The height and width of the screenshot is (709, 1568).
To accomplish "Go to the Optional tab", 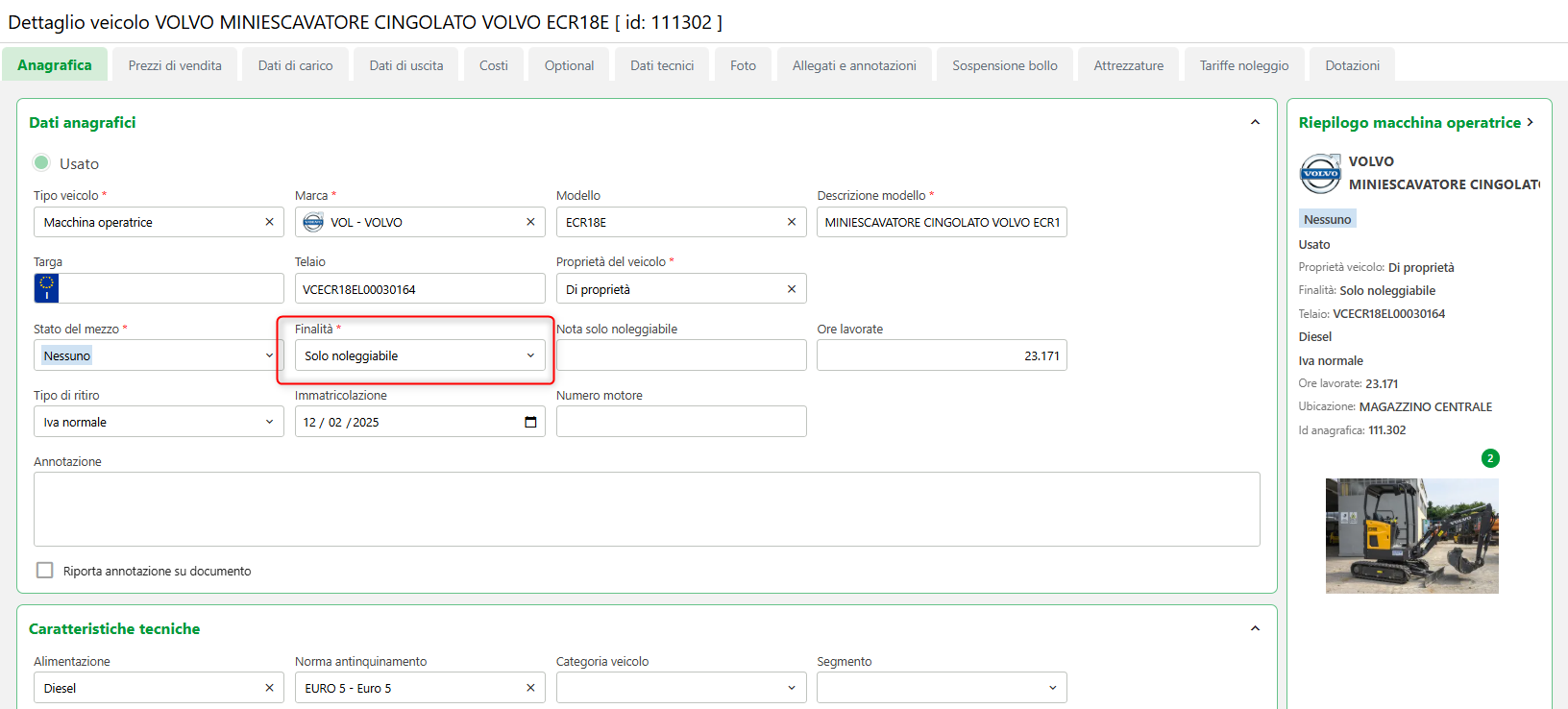I will click(569, 65).
